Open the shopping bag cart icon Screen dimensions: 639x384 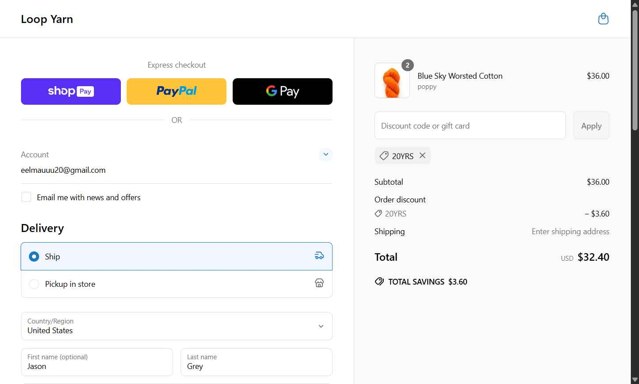click(x=603, y=19)
